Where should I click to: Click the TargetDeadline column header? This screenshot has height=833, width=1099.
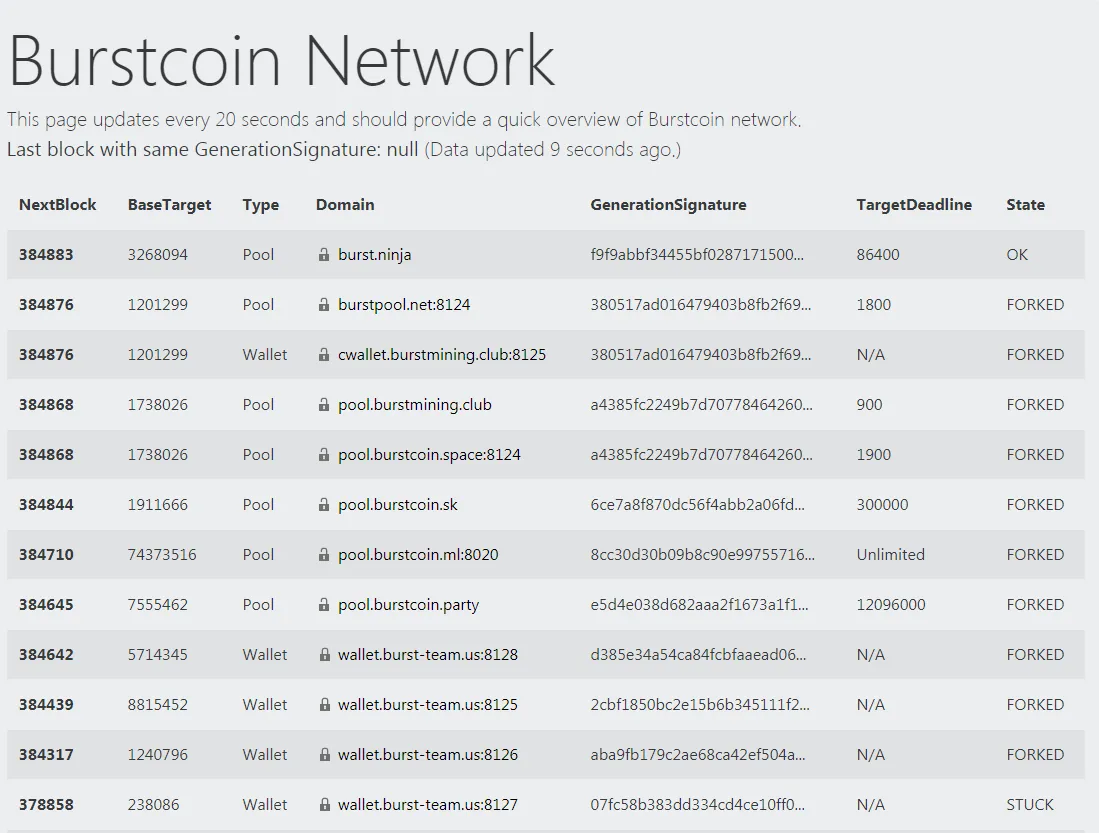pyautogui.click(x=914, y=205)
